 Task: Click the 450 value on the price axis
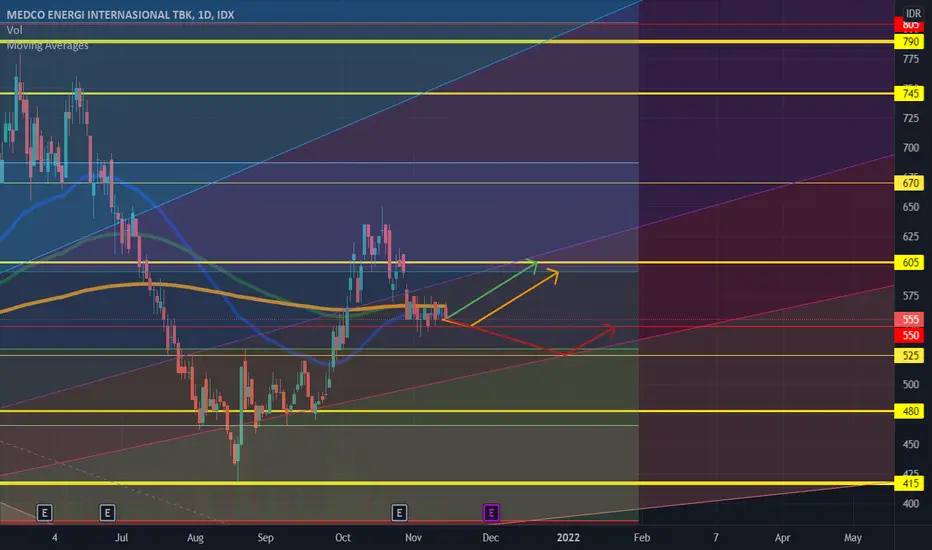click(x=911, y=444)
